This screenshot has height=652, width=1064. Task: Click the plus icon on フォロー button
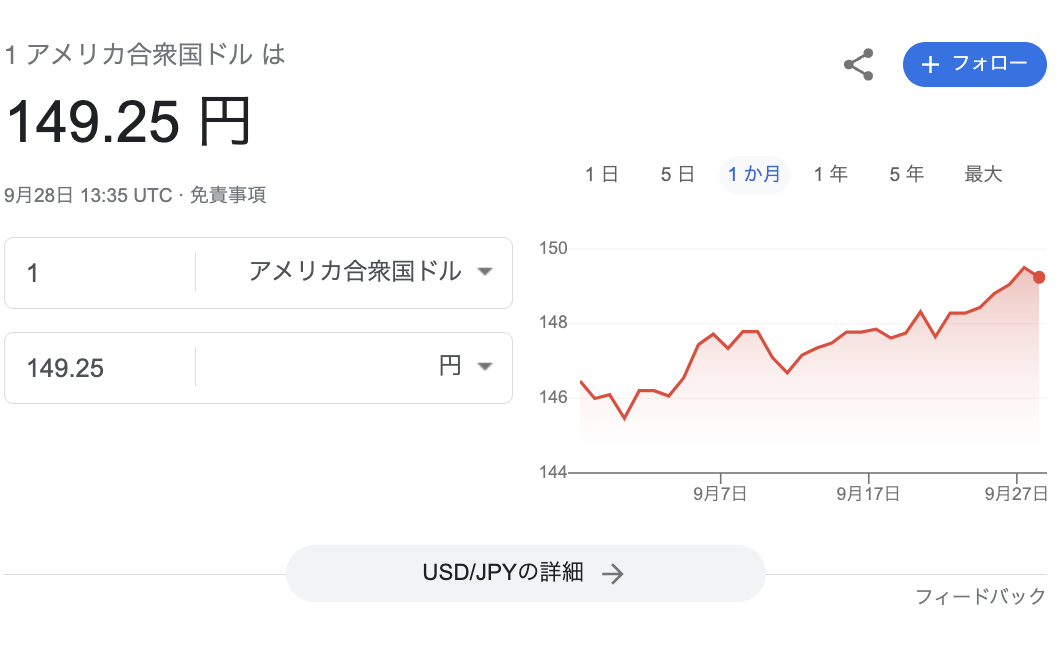click(x=930, y=64)
